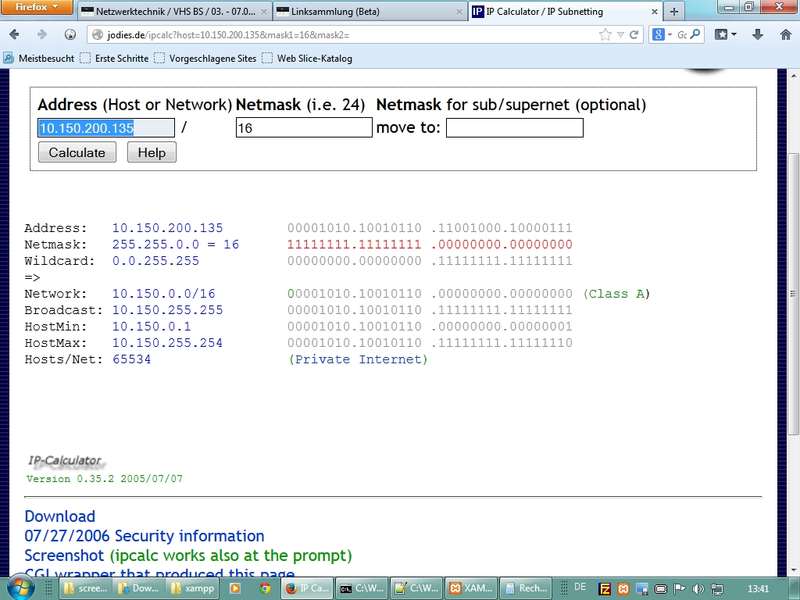Click the Netmask input field containing 16

point(304,128)
